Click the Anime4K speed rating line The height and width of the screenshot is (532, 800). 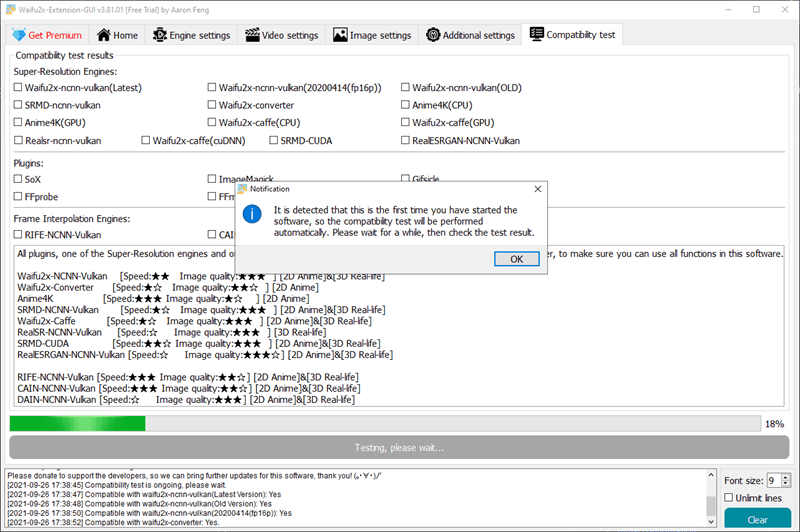(x=163, y=298)
